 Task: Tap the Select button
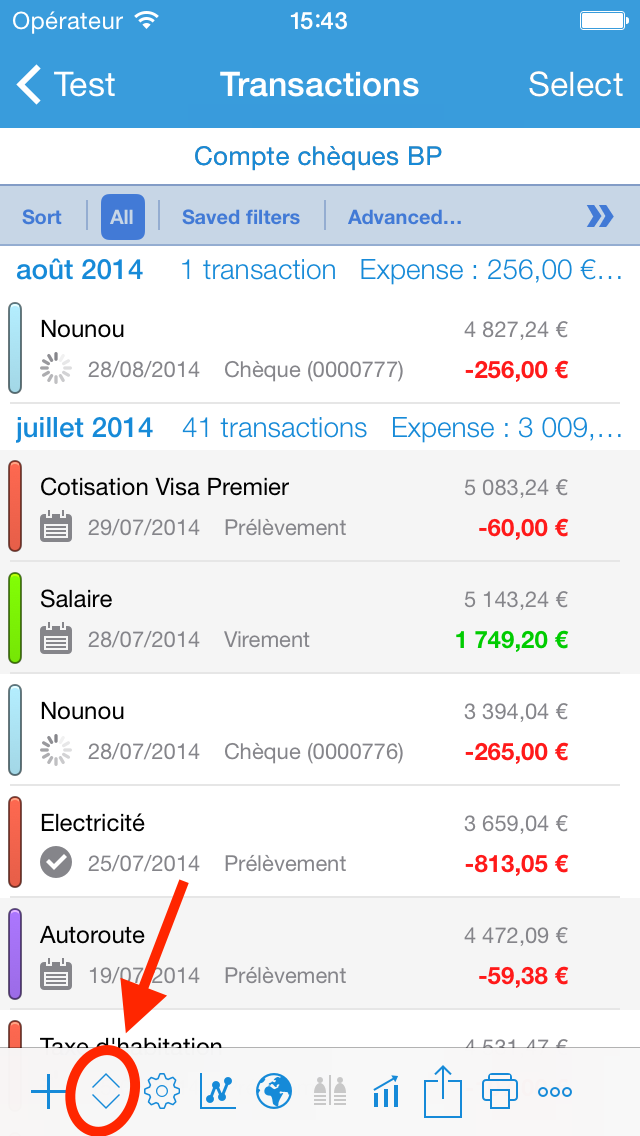pos(576,85)
